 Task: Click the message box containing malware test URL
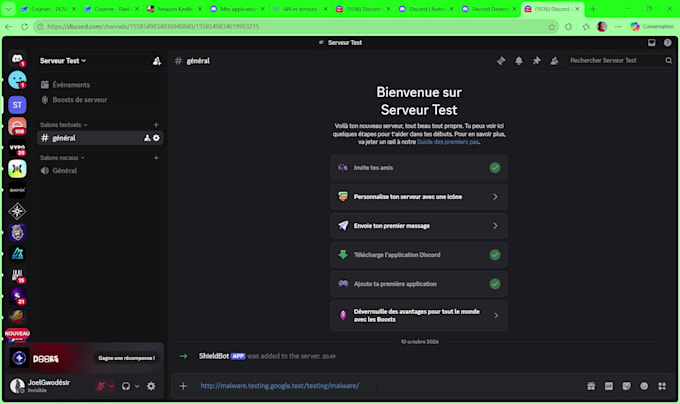click(384, 386)
